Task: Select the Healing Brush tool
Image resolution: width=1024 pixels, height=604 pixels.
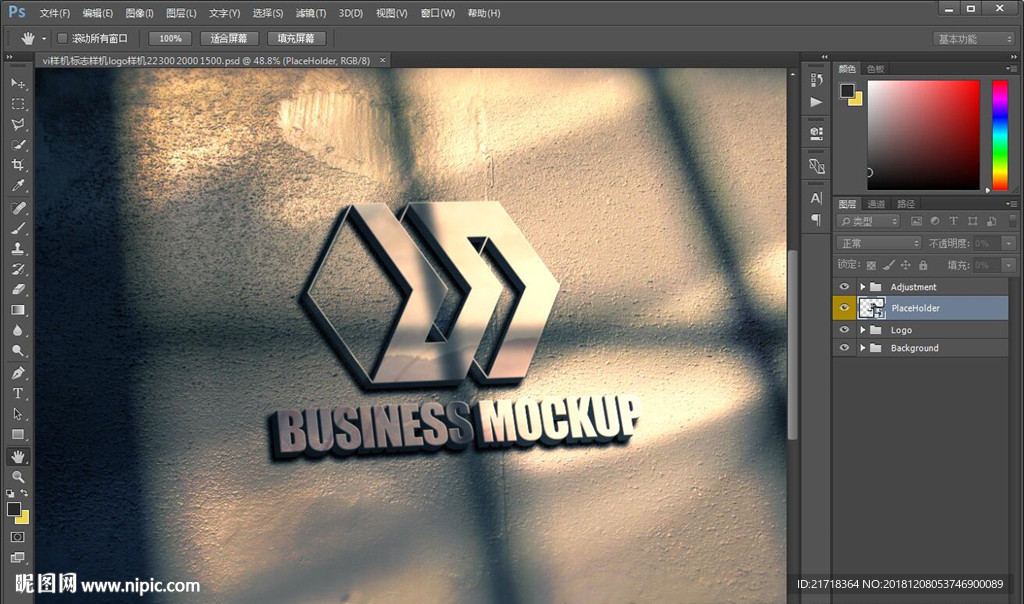Action: 18,208
